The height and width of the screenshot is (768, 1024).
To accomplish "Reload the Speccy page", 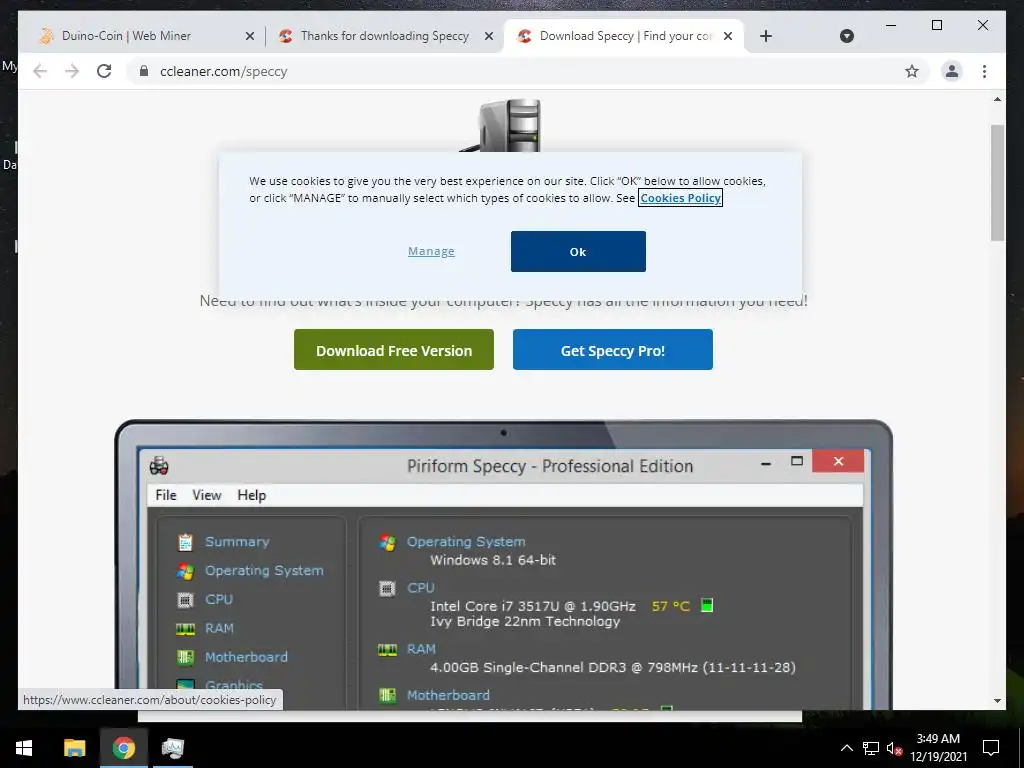I will [104, 71].
